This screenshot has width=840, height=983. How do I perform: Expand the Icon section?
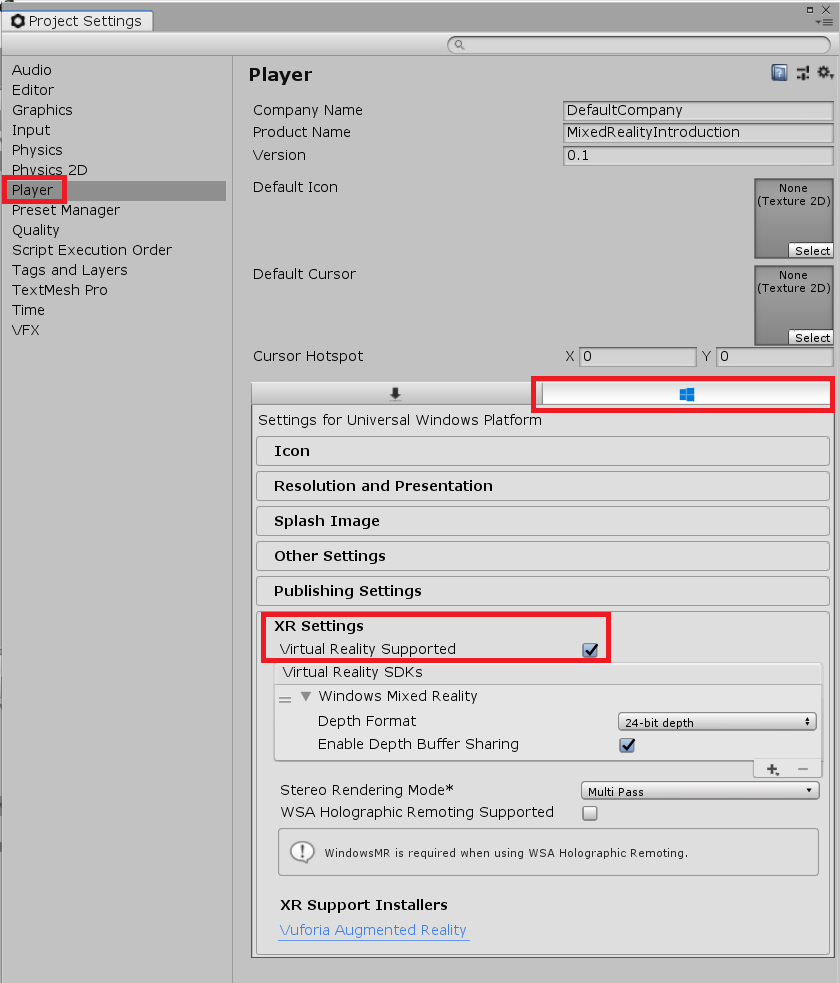(543, 451)
